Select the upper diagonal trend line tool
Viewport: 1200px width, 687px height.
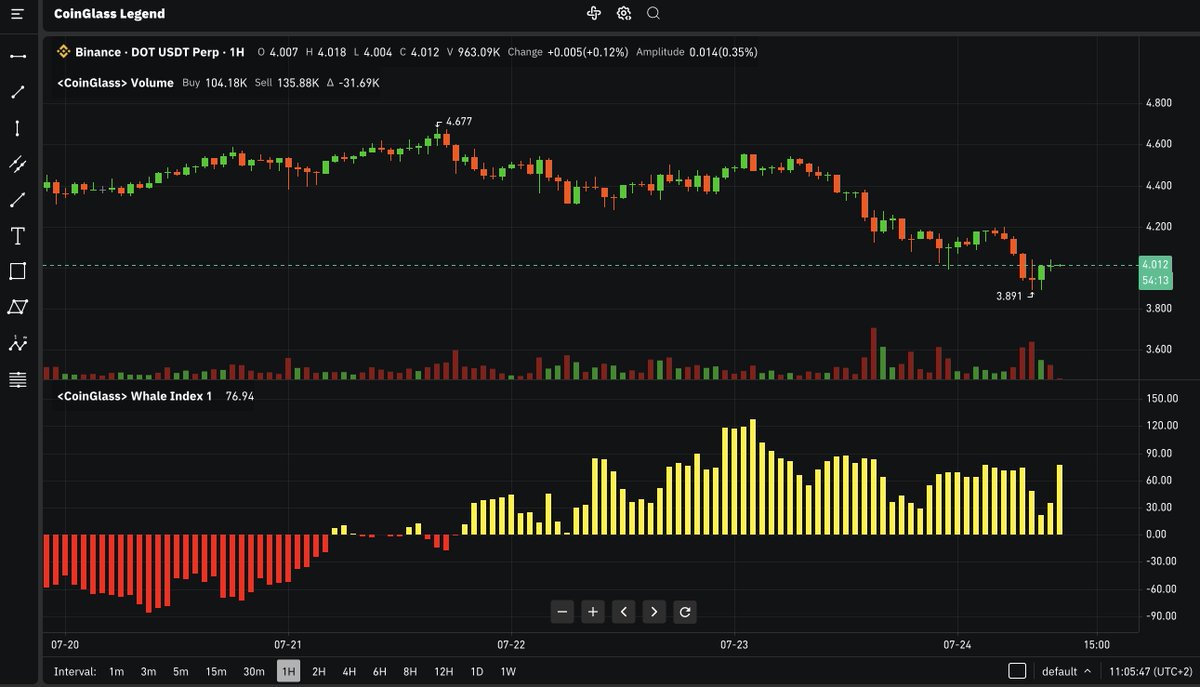click(x=18, y=92)
